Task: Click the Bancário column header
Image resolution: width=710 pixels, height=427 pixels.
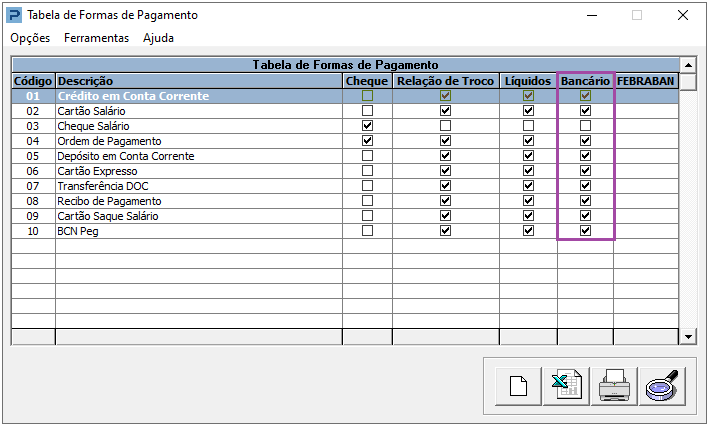Action: (x=585, y=81)
